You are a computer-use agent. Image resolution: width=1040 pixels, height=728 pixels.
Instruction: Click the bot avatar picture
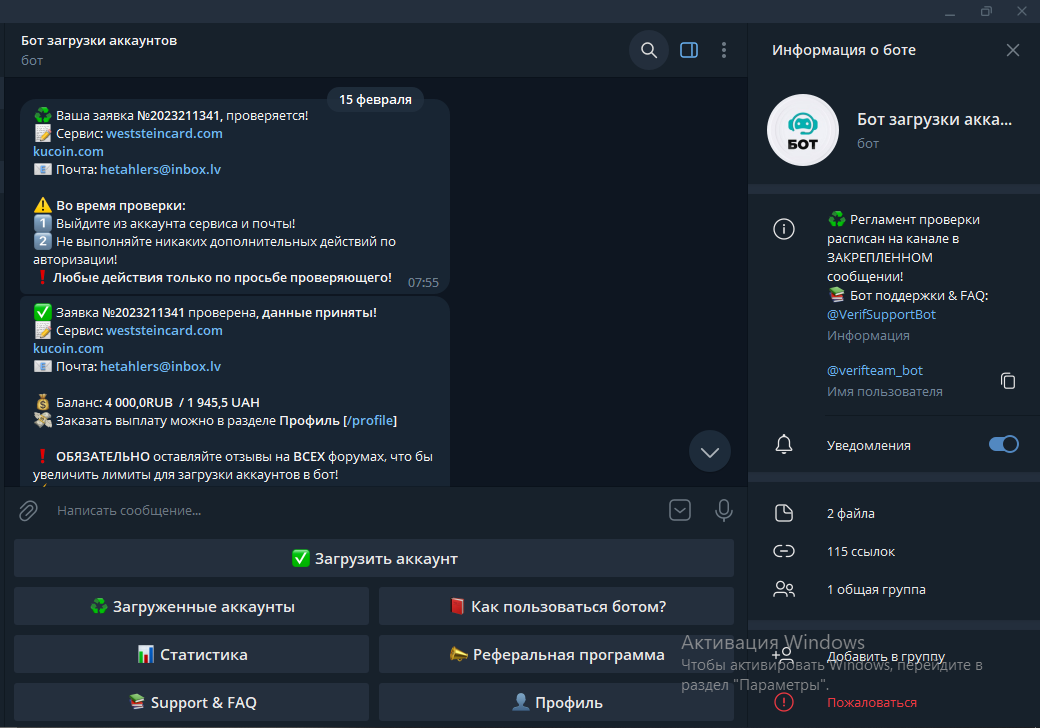(x=802, y=130)
